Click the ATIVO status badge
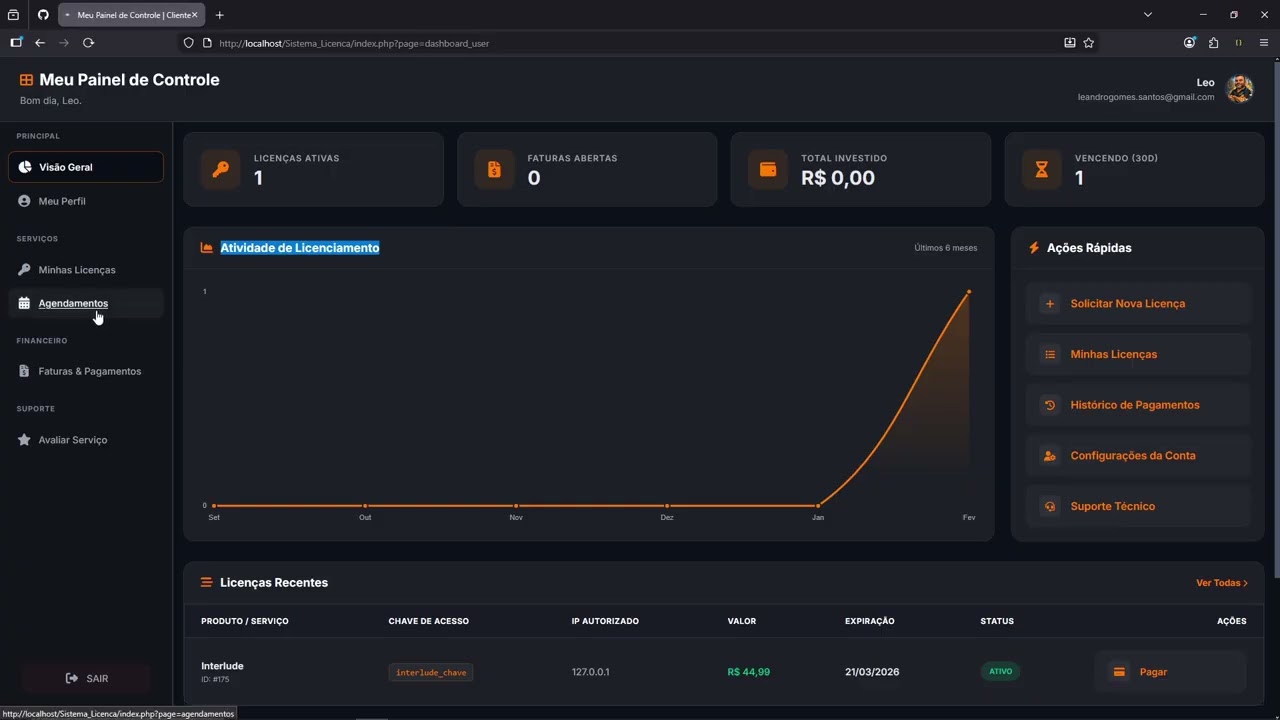1280x720 pixels. click(x=1000, y=672)
